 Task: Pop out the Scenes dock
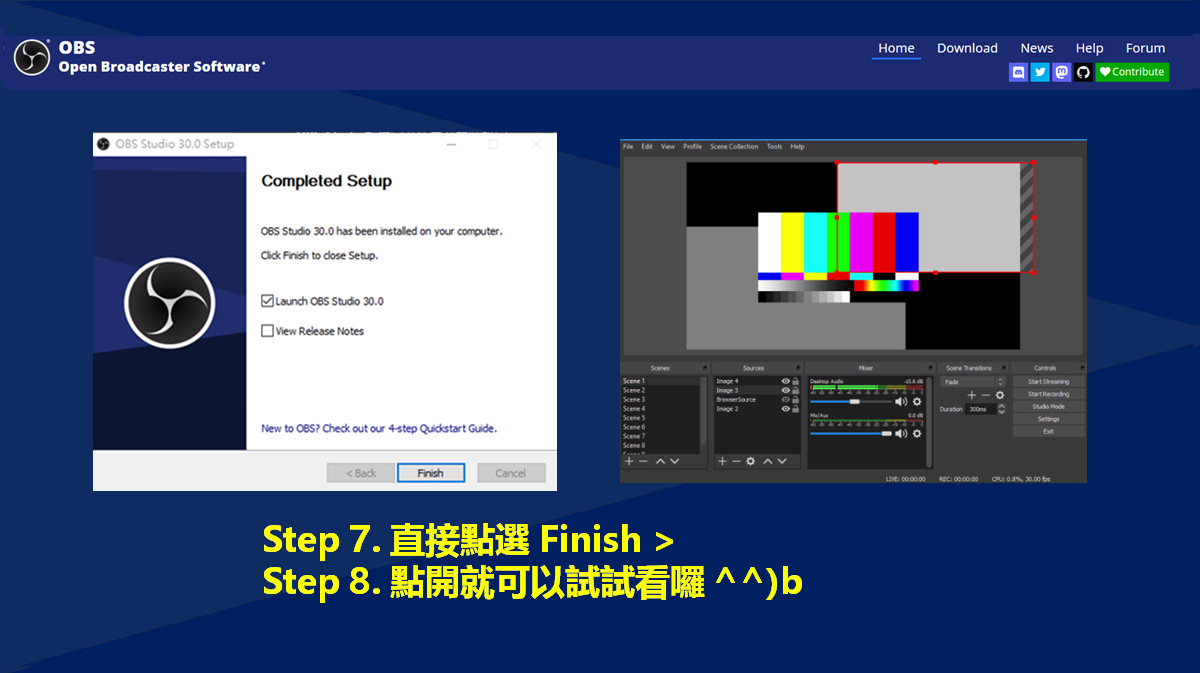704,368
